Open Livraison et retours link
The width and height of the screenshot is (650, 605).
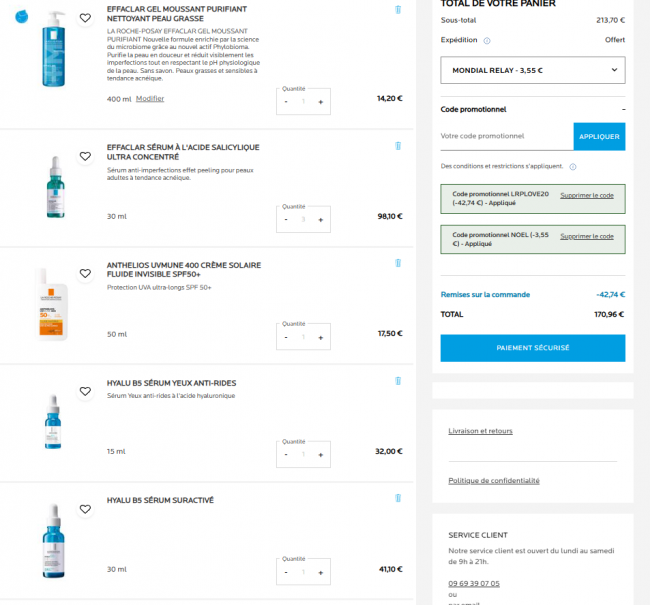tap(481, 431)
